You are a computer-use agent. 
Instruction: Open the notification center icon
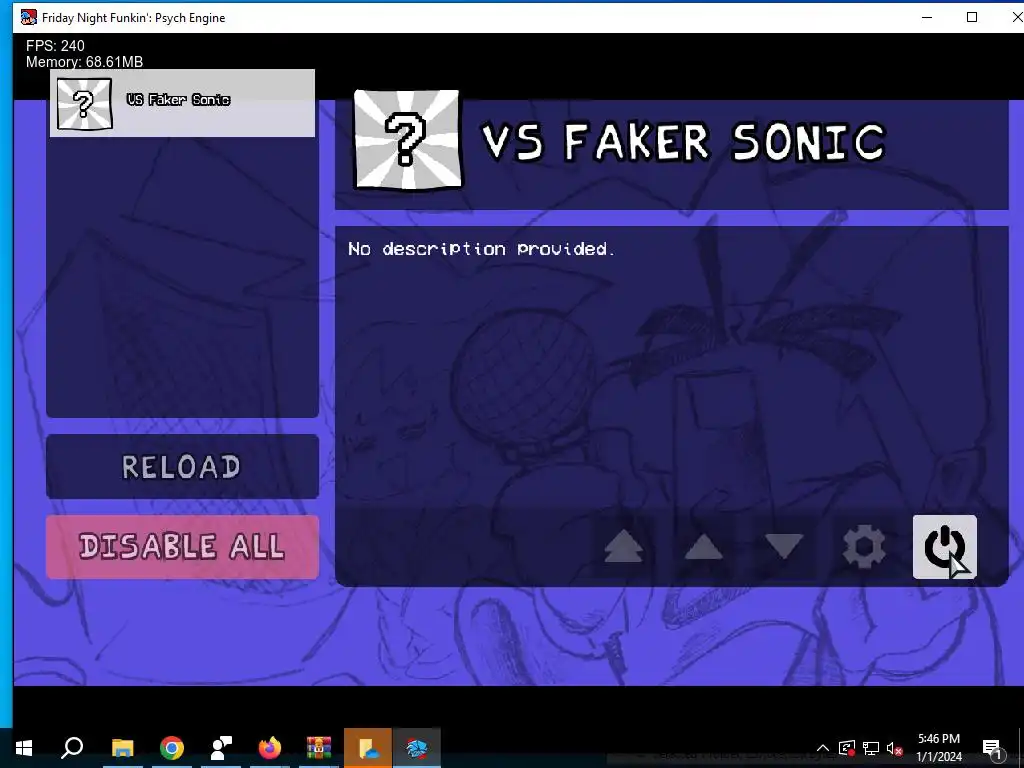(x=992, y=748)
